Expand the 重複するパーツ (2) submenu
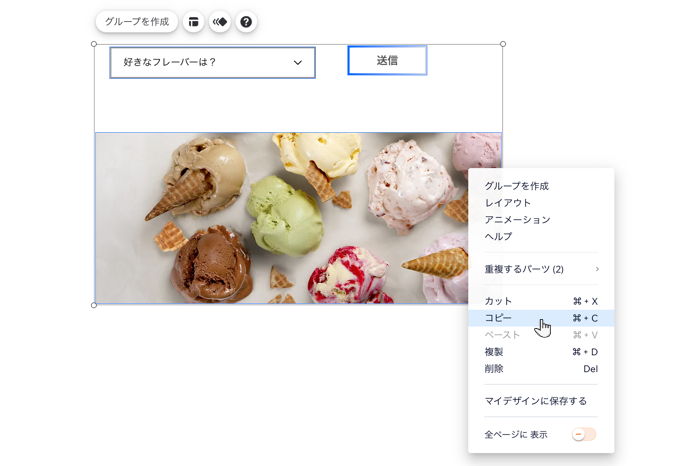The image size is (700, 466). click(x=541, y=269)
